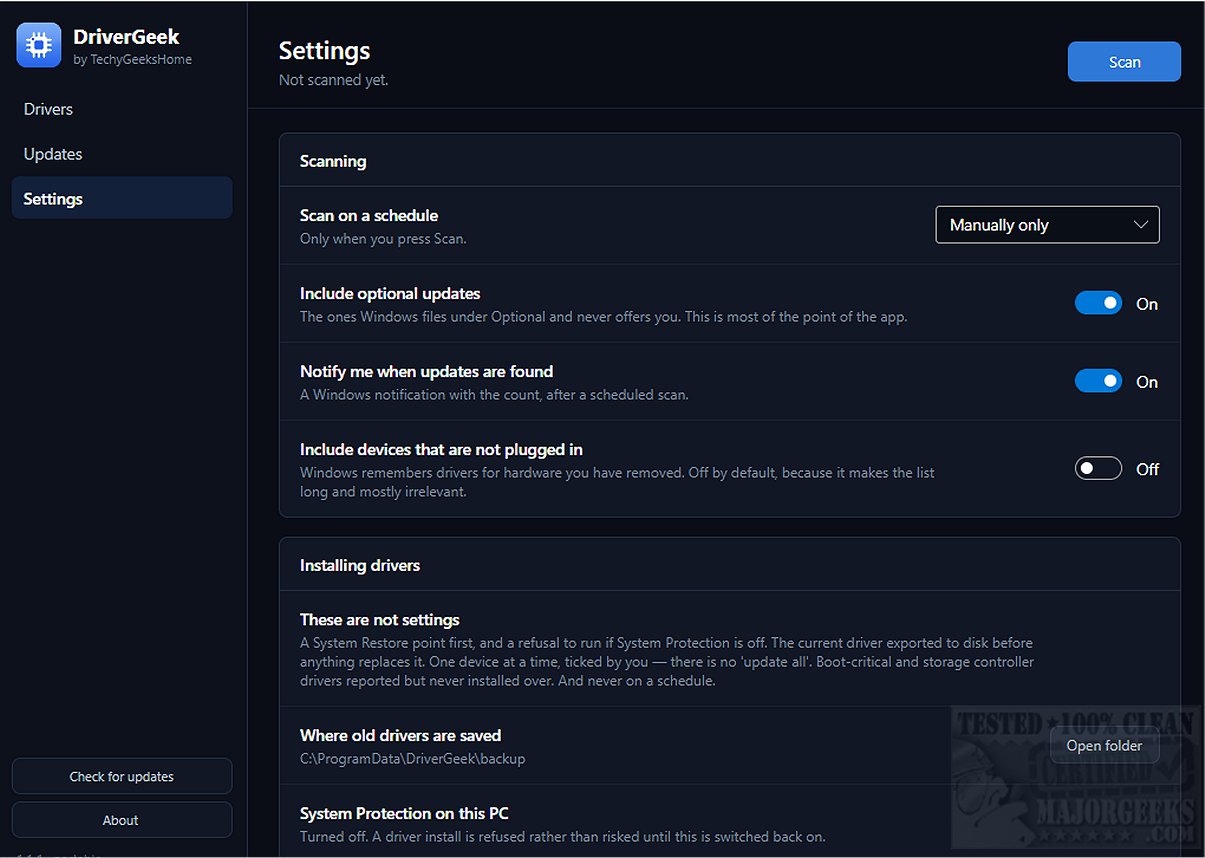Start a scan with the Scan button
Viewport: 1205px width, 858px height.
tap(1124, 62)
